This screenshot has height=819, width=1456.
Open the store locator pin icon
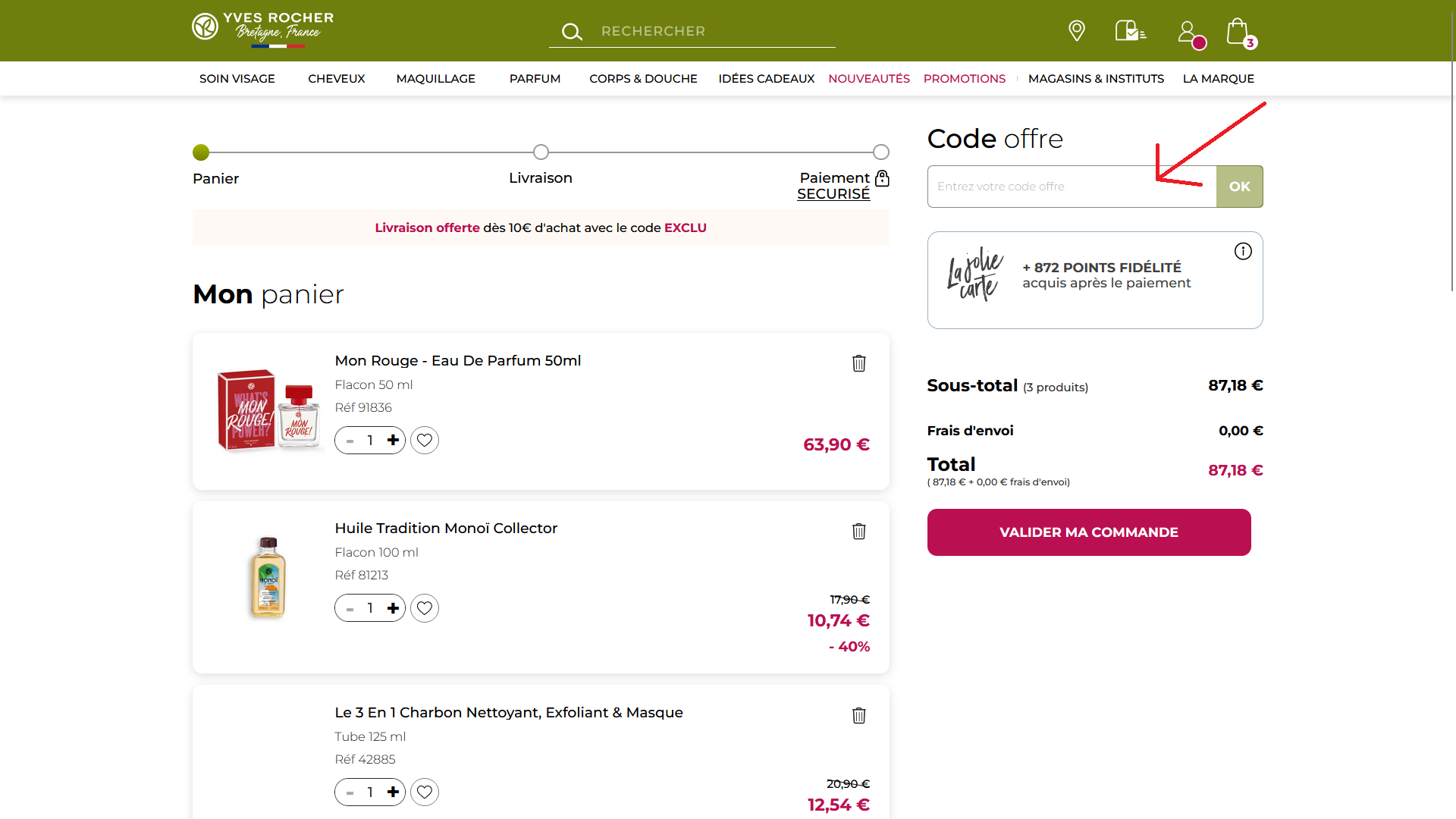1076,31
